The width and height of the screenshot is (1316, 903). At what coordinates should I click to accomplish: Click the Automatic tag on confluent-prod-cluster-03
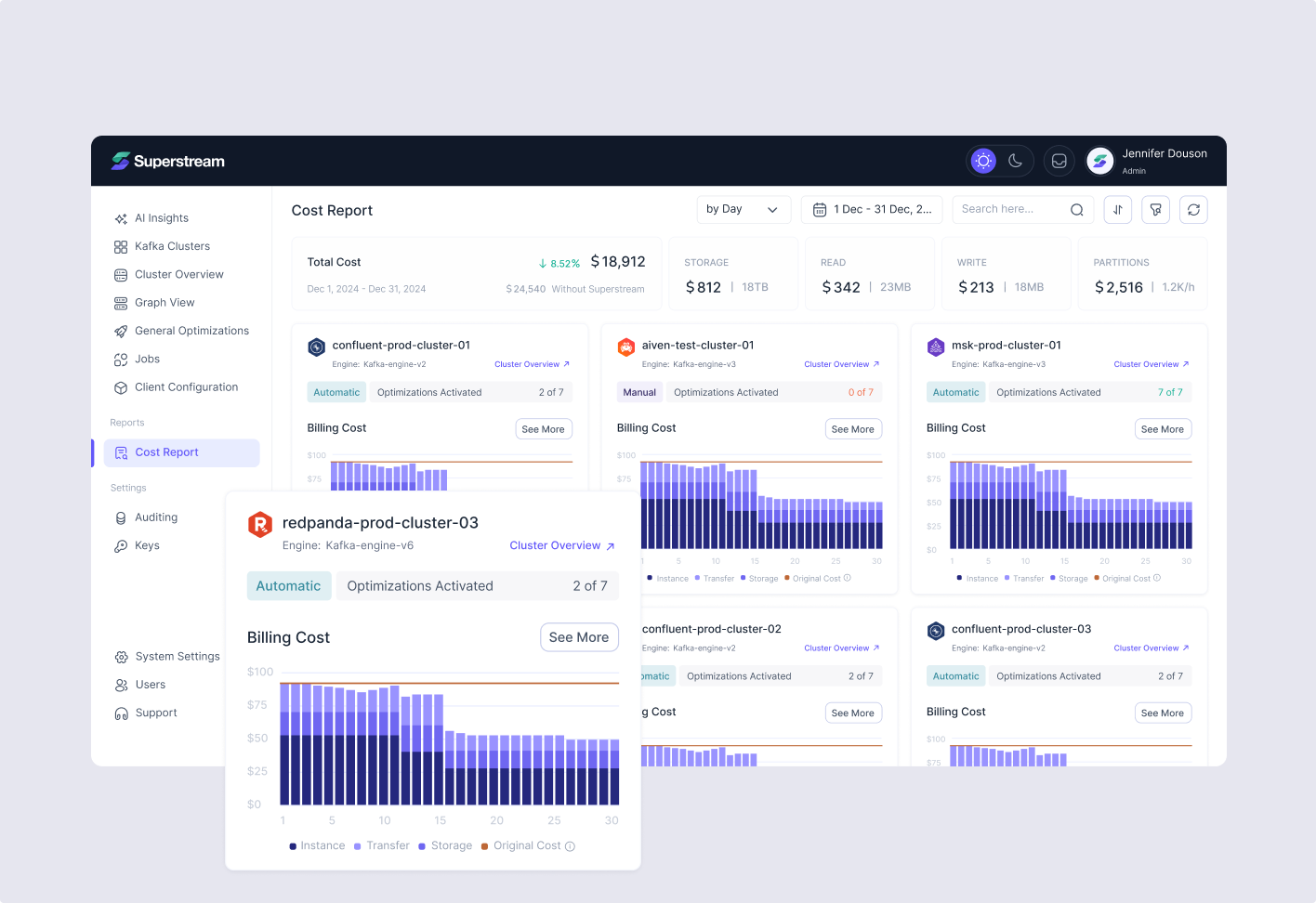[x=955, y=676]
